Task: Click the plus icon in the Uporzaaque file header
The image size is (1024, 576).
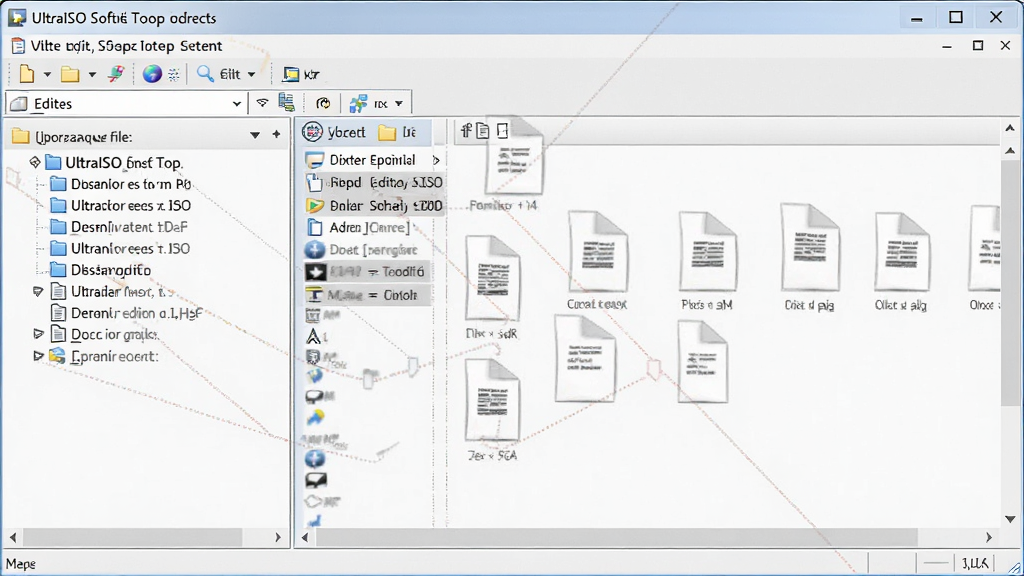Action: tap(276, 135)
